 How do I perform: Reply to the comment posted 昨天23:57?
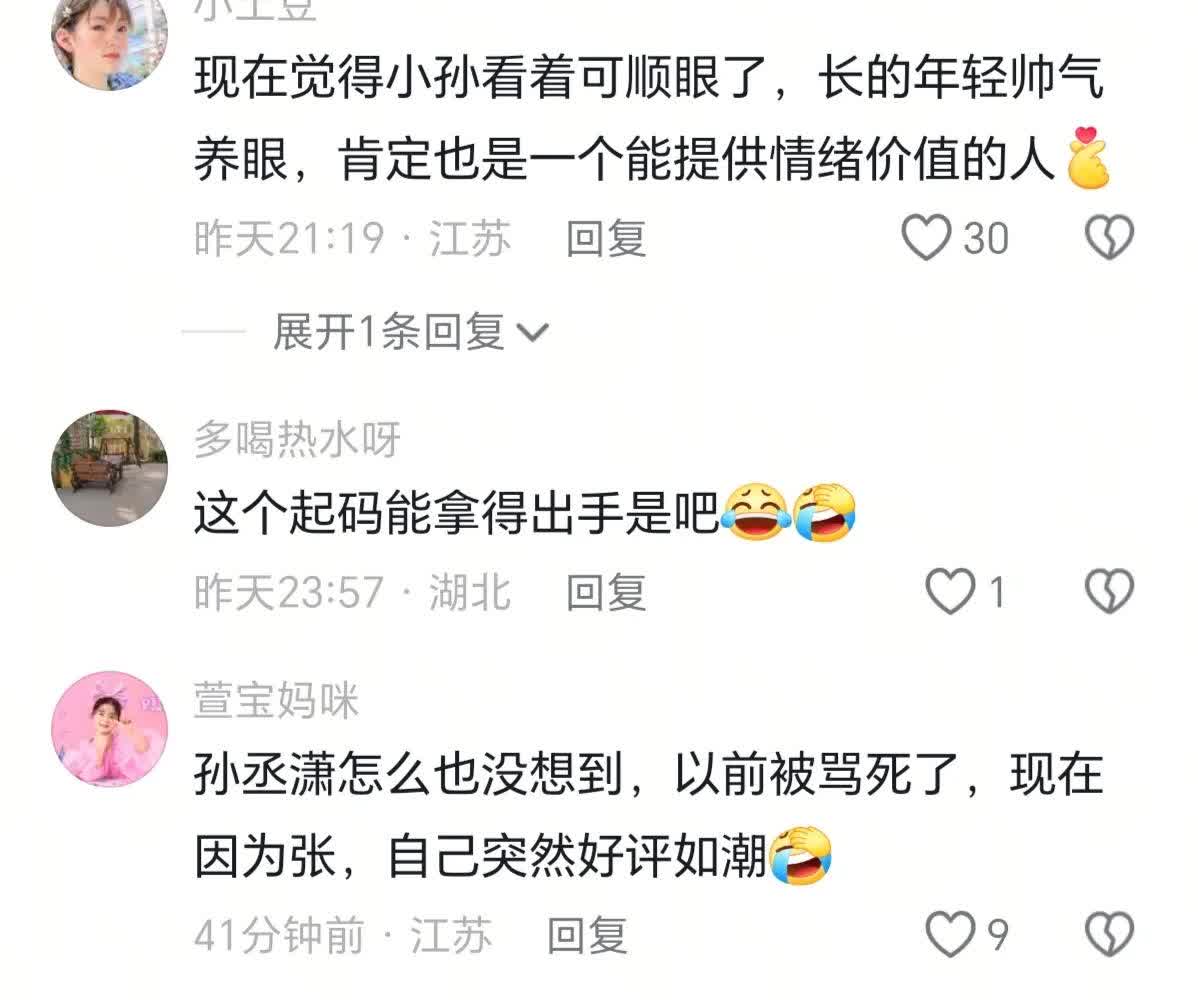pyautogui.click(x=606, y=593)
